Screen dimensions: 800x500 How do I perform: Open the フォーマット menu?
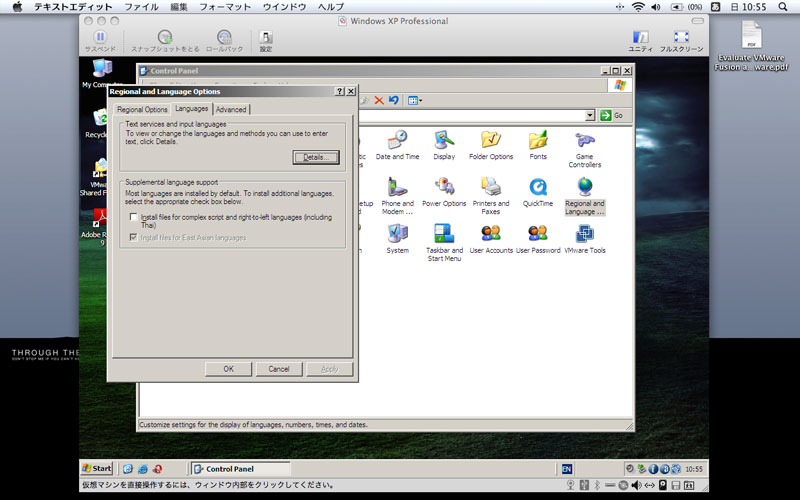pos(225,7)
